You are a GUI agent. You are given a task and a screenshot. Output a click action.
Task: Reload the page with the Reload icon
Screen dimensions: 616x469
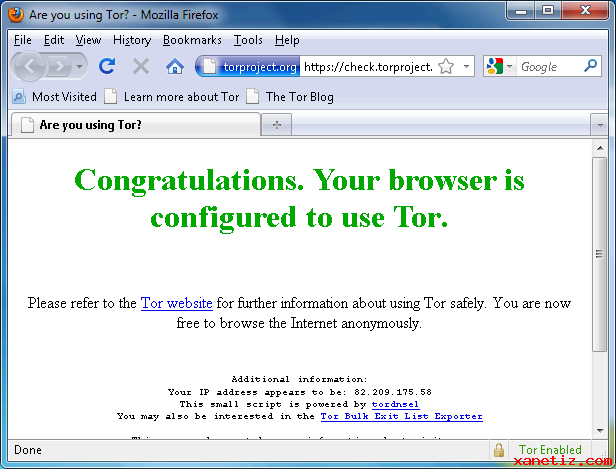pos(107,66)
